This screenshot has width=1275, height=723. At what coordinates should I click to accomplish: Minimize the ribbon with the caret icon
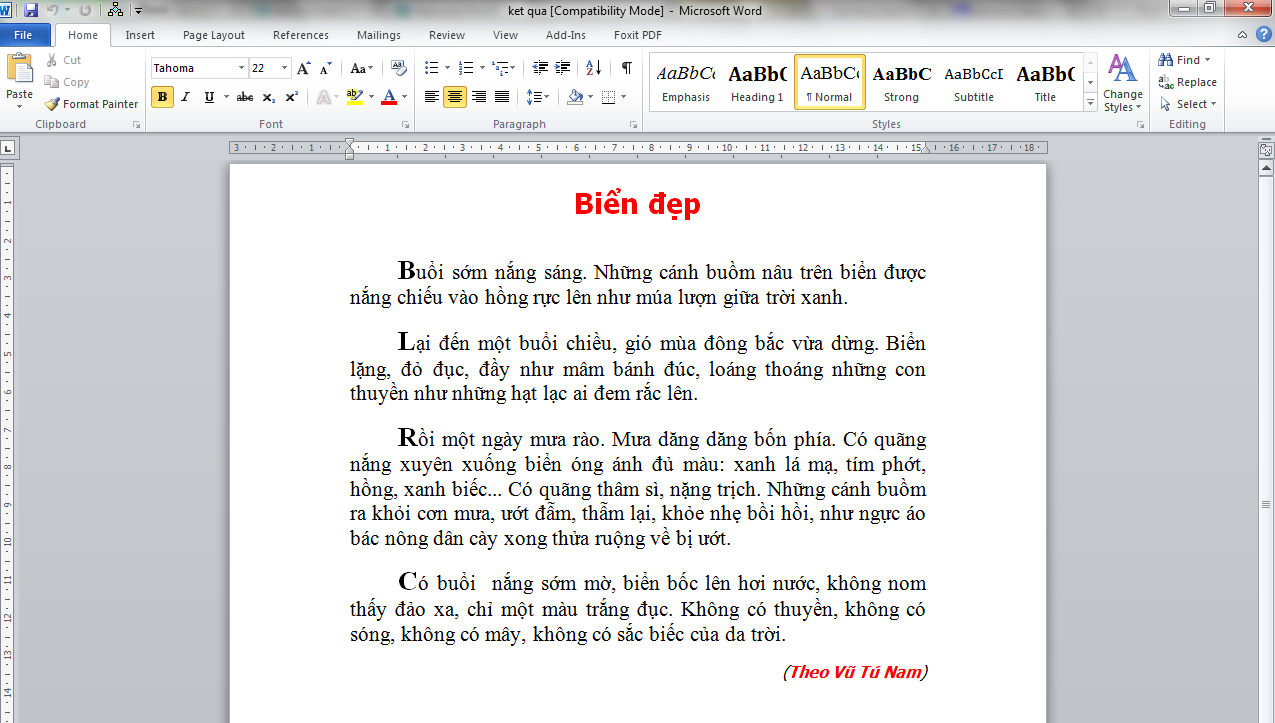tap(1242, 35)
